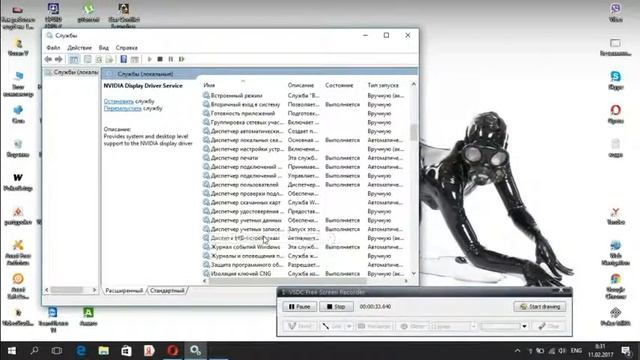Launch Microsoft Edge from the taskbar
640x360 pixels.
coord(81,351)
